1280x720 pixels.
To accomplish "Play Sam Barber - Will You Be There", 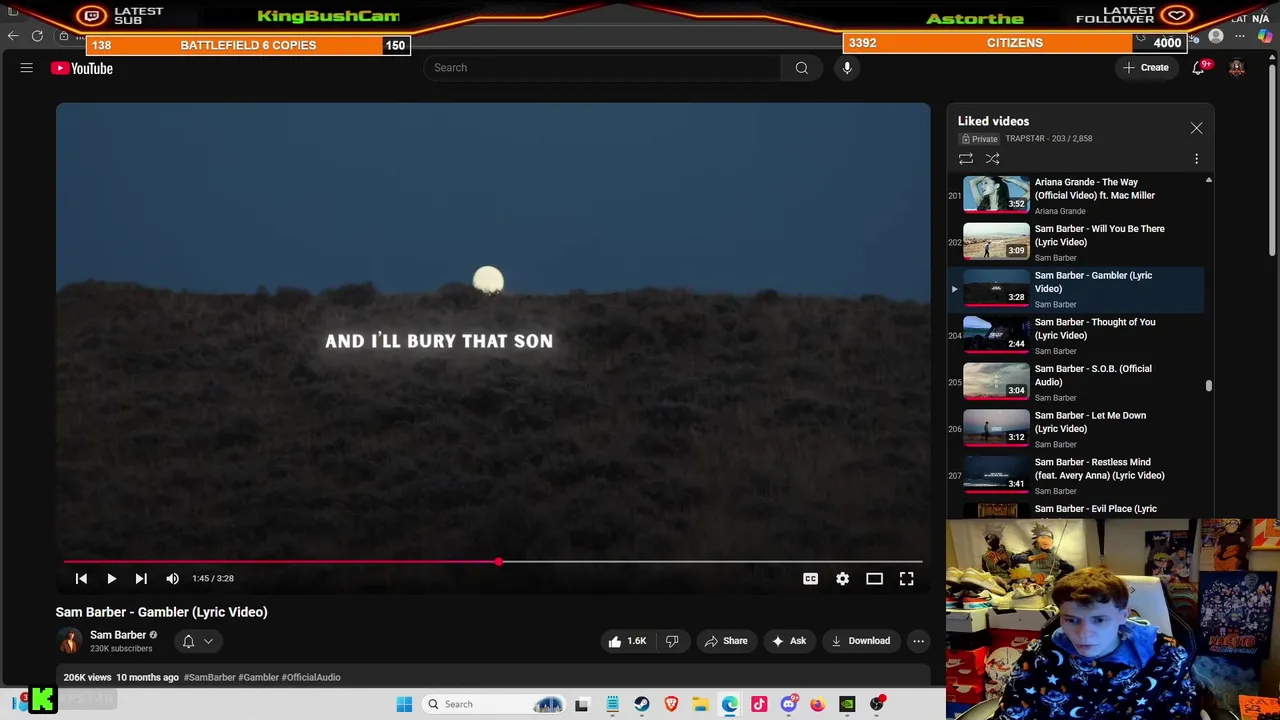I will tap(1076, 242).
